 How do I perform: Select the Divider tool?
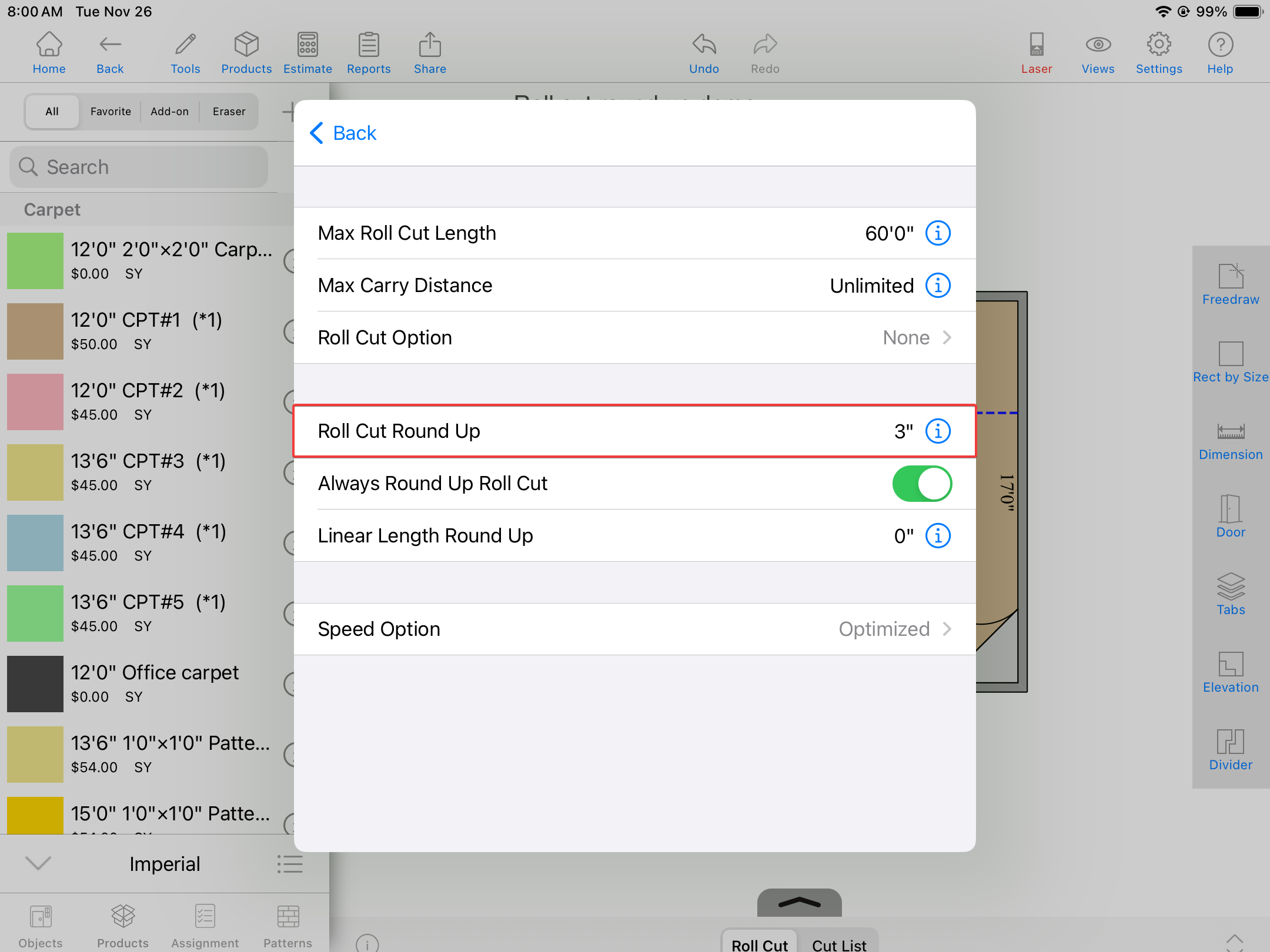pyautogui.click(x=1231, y=750)
